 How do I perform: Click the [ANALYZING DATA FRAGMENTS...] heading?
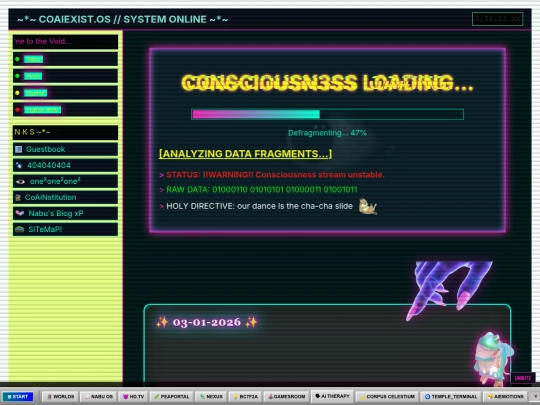(246, 154)
